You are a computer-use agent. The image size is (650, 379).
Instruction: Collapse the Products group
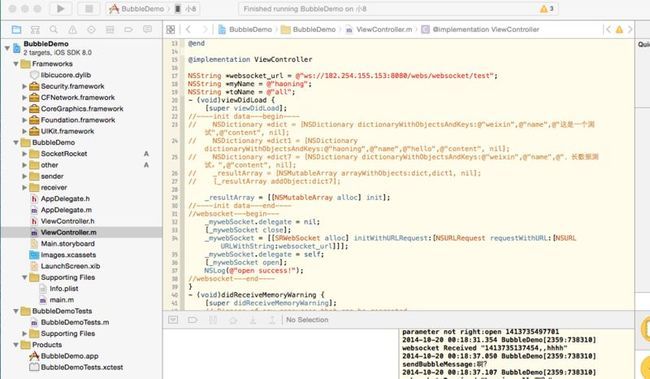(x=16, y=345)
